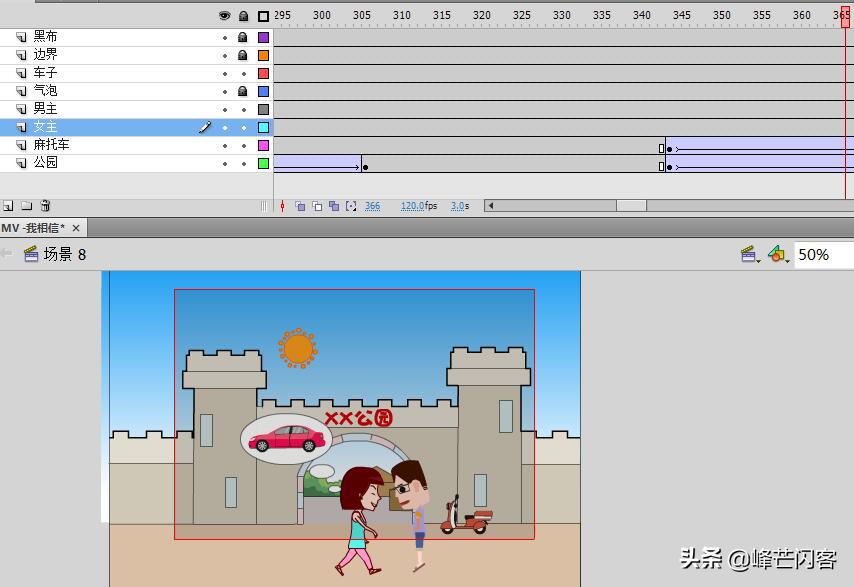Click the green outline swatch of 公园 layer

click(263, 163)
